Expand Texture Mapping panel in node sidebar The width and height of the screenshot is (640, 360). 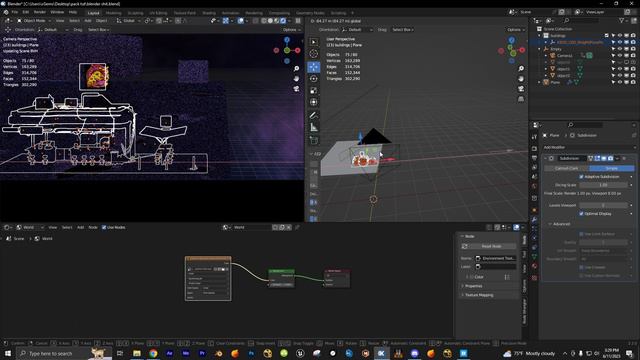click(x=479, y=295)
